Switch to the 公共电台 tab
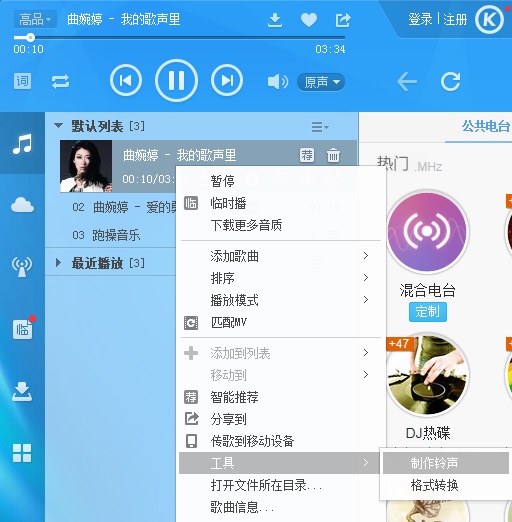 486,126
